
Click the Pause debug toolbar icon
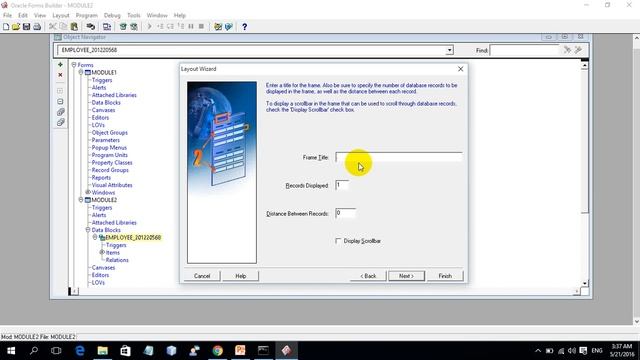(x=191, y=27)
